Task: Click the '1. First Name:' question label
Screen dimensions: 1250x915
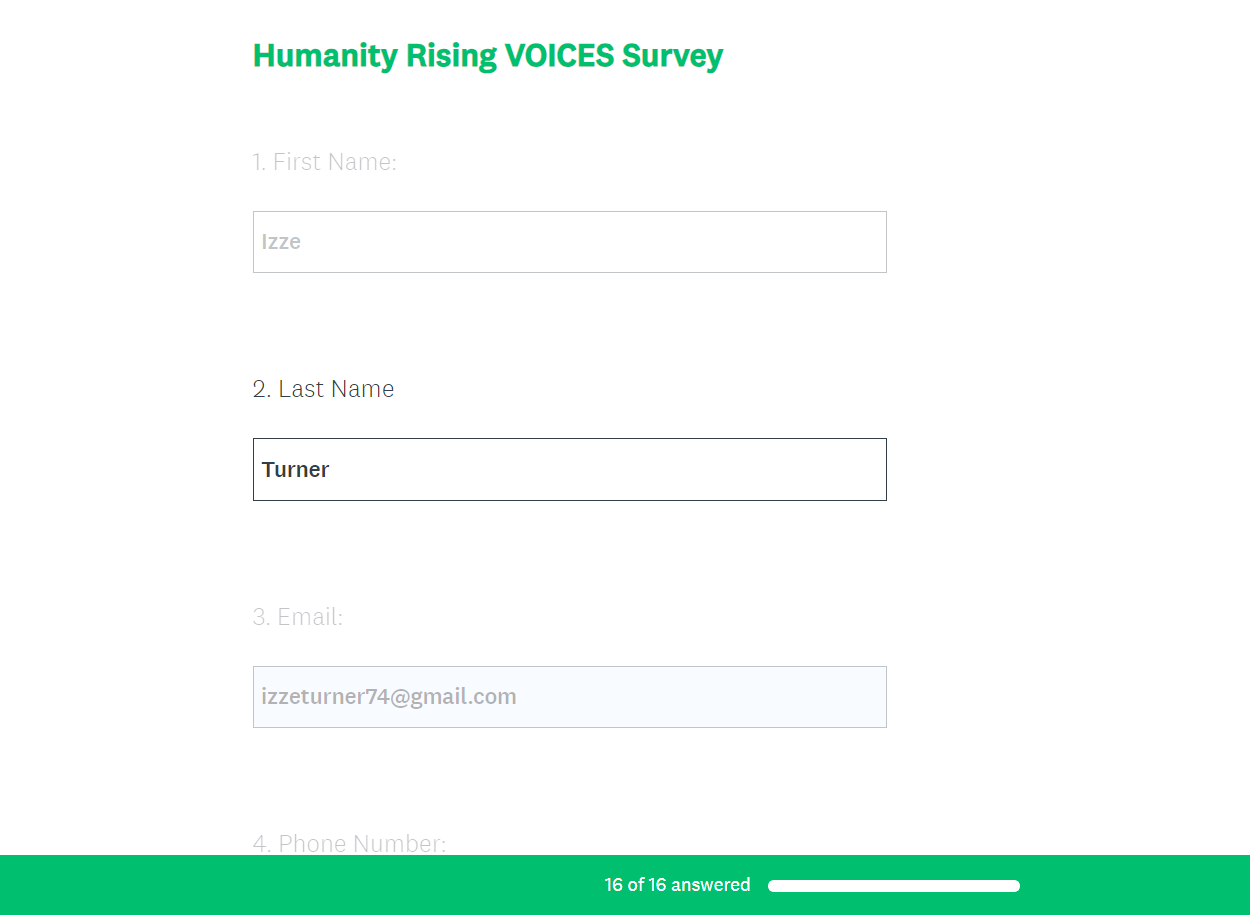Action: 325,162
